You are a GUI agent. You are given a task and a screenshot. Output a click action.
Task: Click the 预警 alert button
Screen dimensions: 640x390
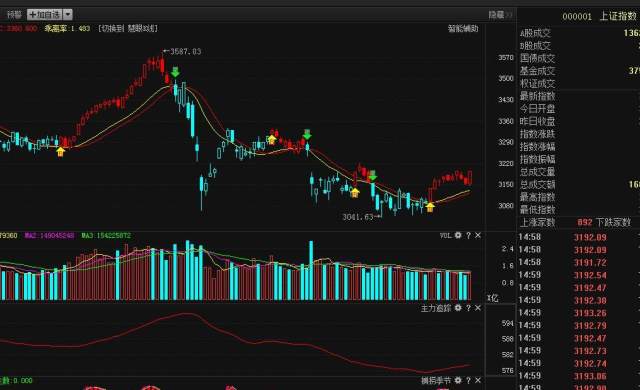pyautogui.click(x=14, y=15)
